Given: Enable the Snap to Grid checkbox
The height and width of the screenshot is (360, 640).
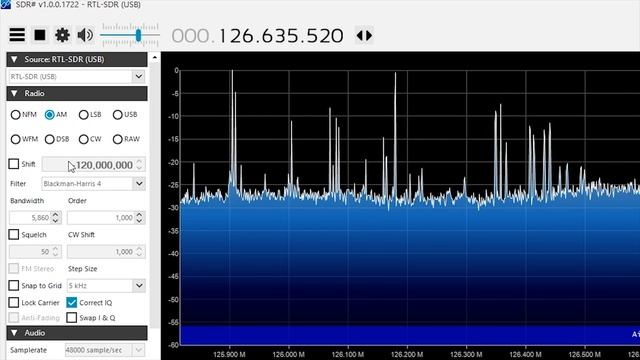Looking at the screenshot, I should 14,285.
